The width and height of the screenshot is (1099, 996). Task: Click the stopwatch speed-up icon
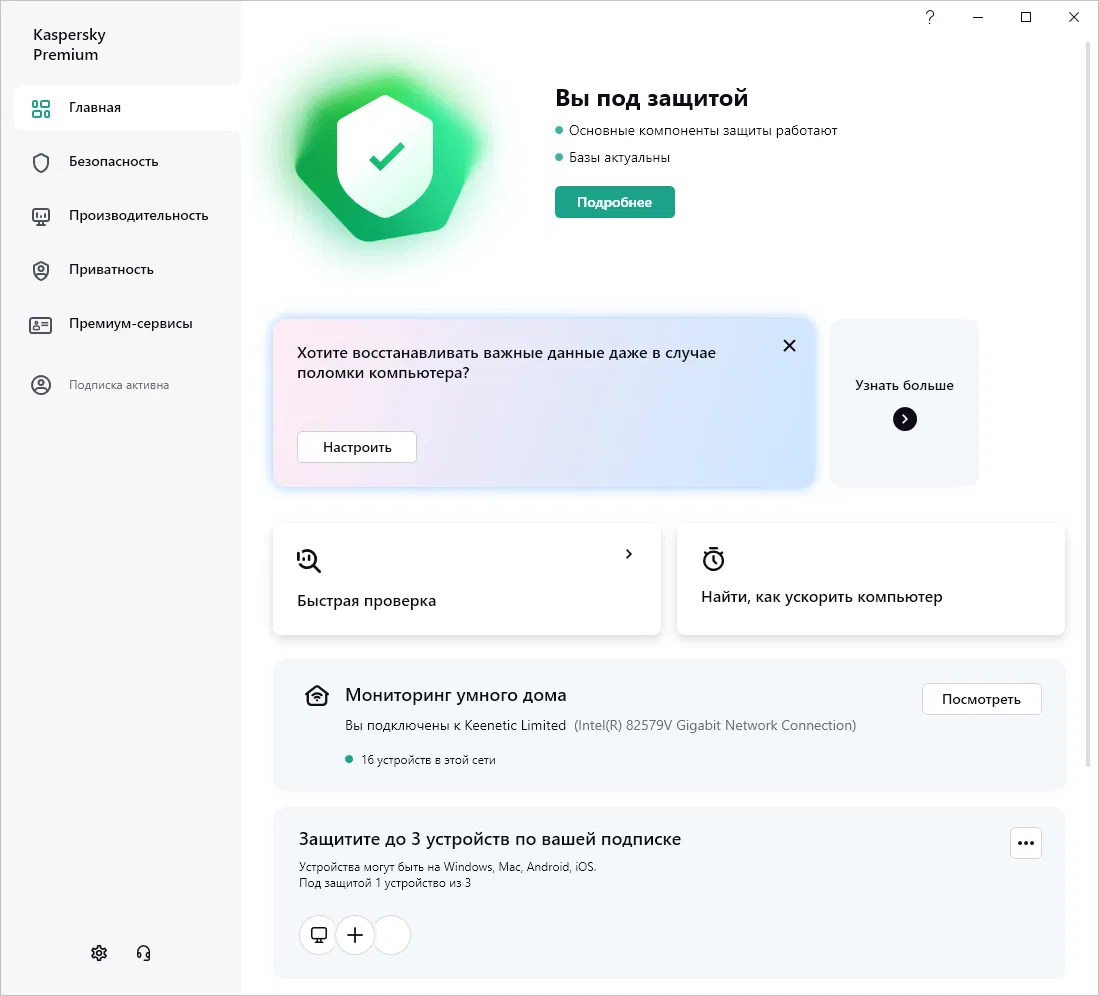pos(713,559)
